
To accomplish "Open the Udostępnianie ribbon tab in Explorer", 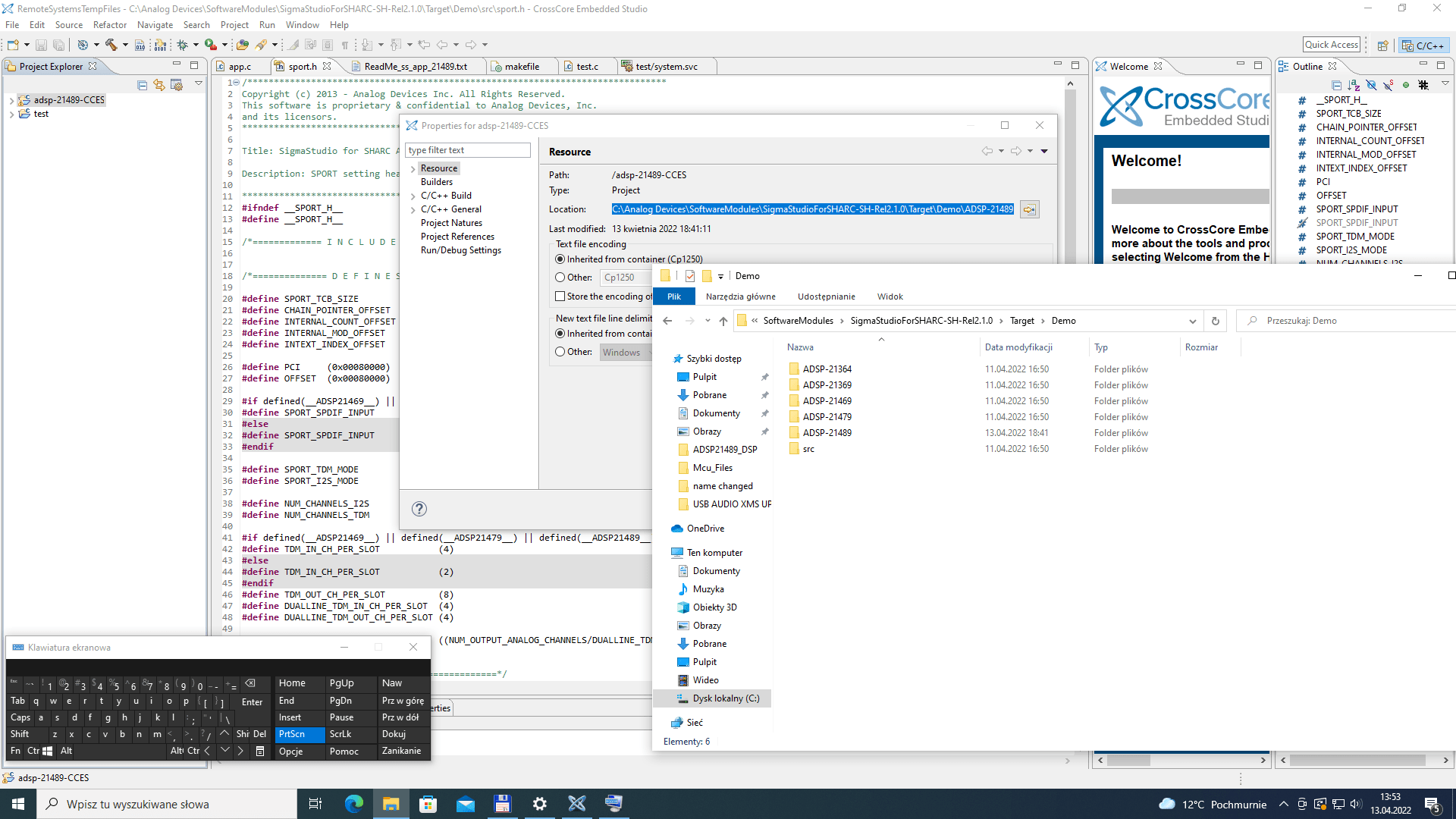I will (x=826, y=297).
